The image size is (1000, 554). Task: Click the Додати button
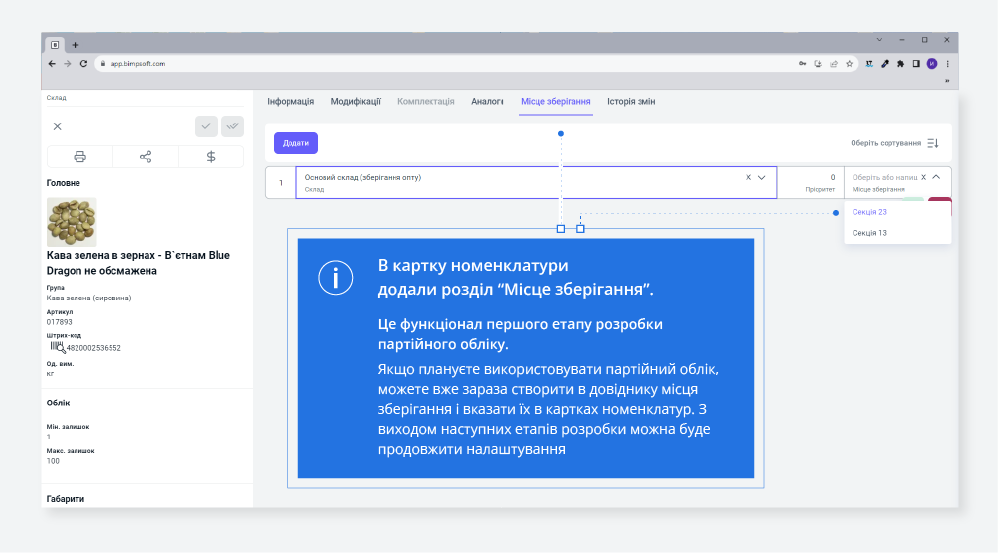coord(295,143)
